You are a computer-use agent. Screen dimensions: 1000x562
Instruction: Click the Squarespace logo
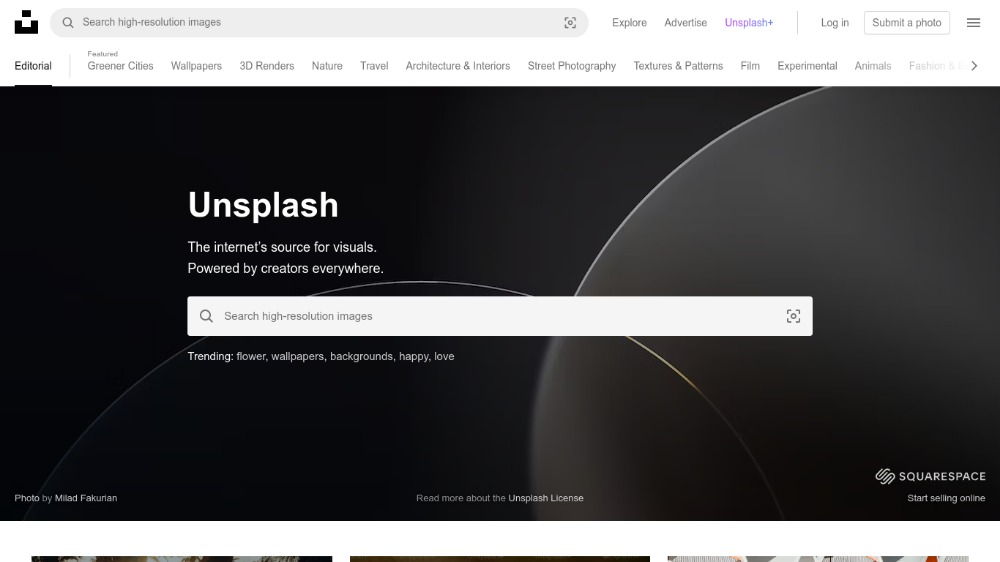click(x=930, y=477)
